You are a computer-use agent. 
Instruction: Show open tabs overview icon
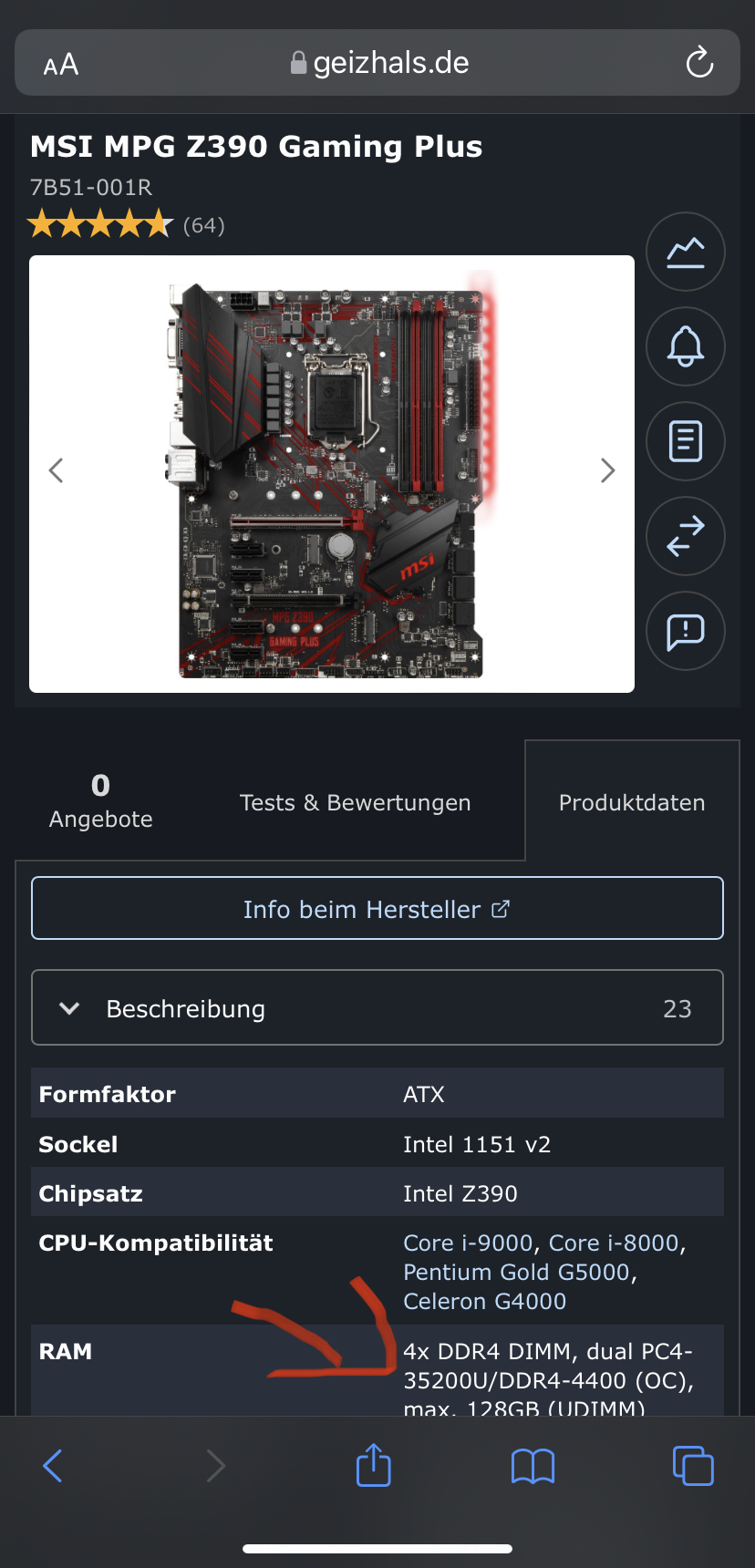pos(693,1465)
